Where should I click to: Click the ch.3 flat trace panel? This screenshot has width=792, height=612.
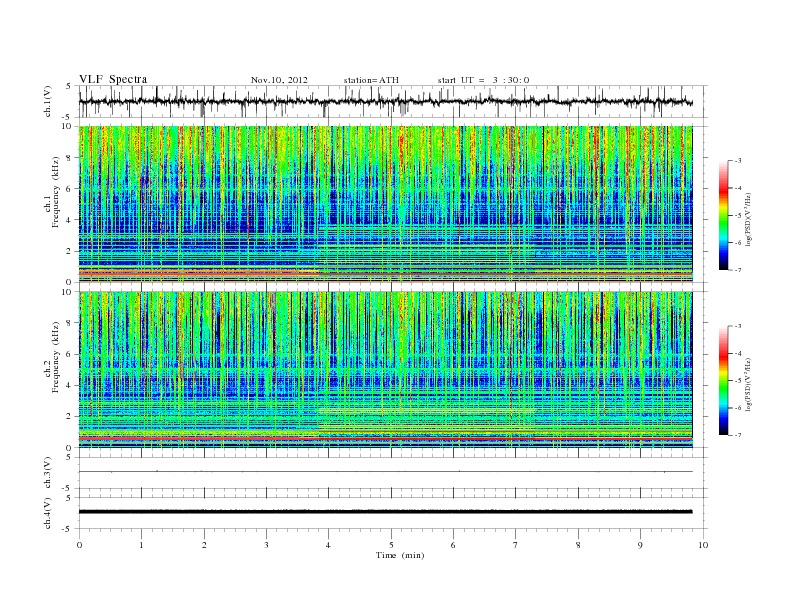pyautogui.click(x=393, y=473)
